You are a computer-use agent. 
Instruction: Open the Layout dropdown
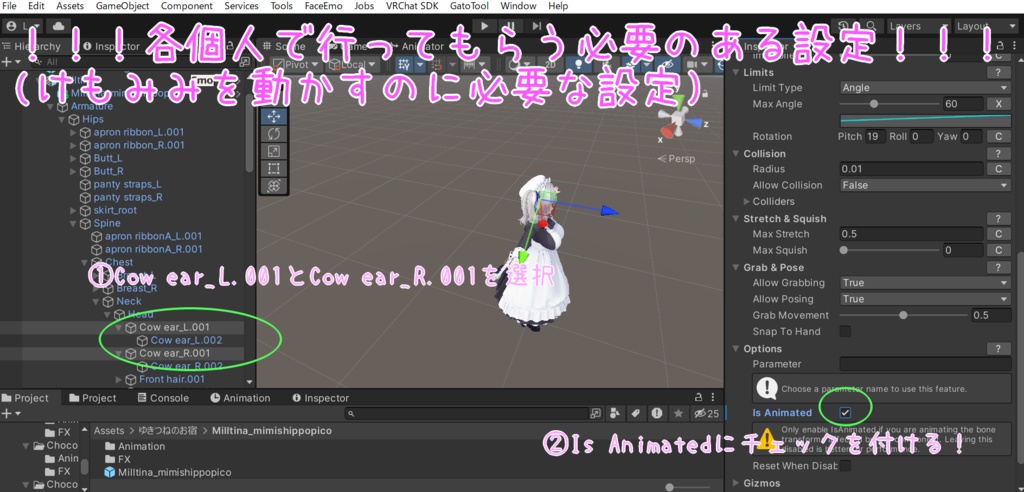(x=985, y=26)
